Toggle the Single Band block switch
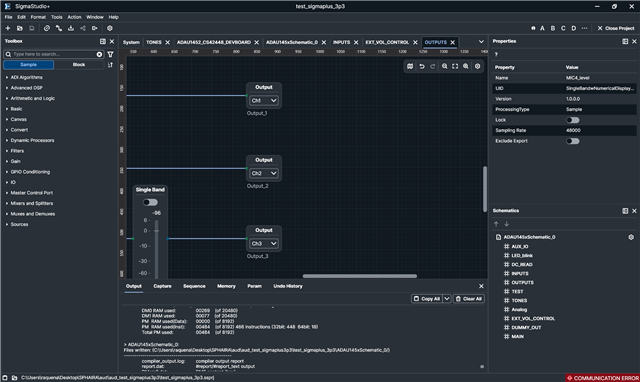 [150, 202]
